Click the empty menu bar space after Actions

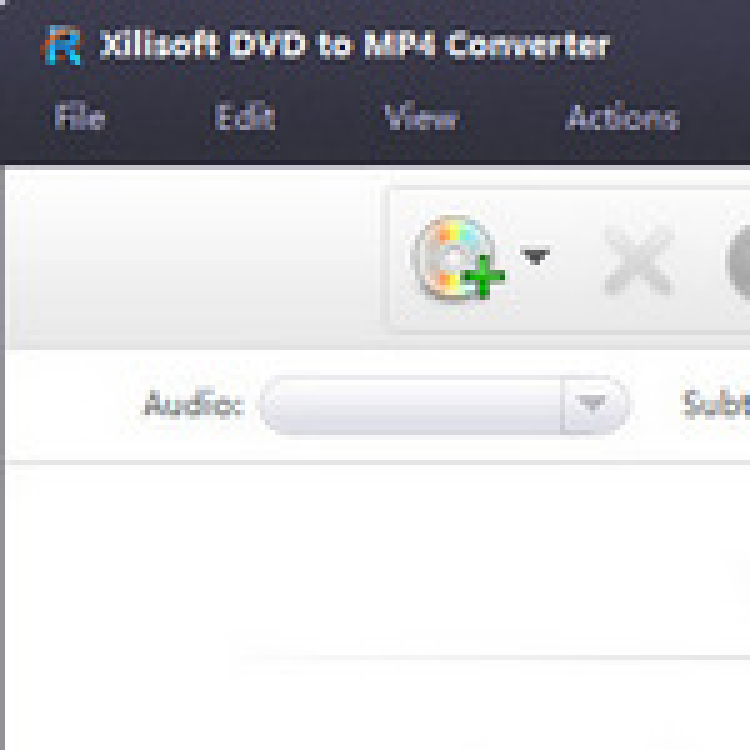click(717, 117)
